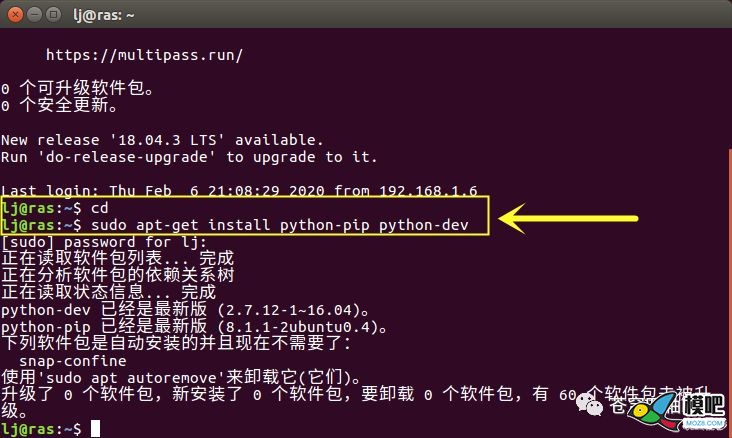Click the python-pip version 8.1.1-2ubuntu0.4 line
The width and height of the screenshot is (732, 438).
tap(194, 327)
